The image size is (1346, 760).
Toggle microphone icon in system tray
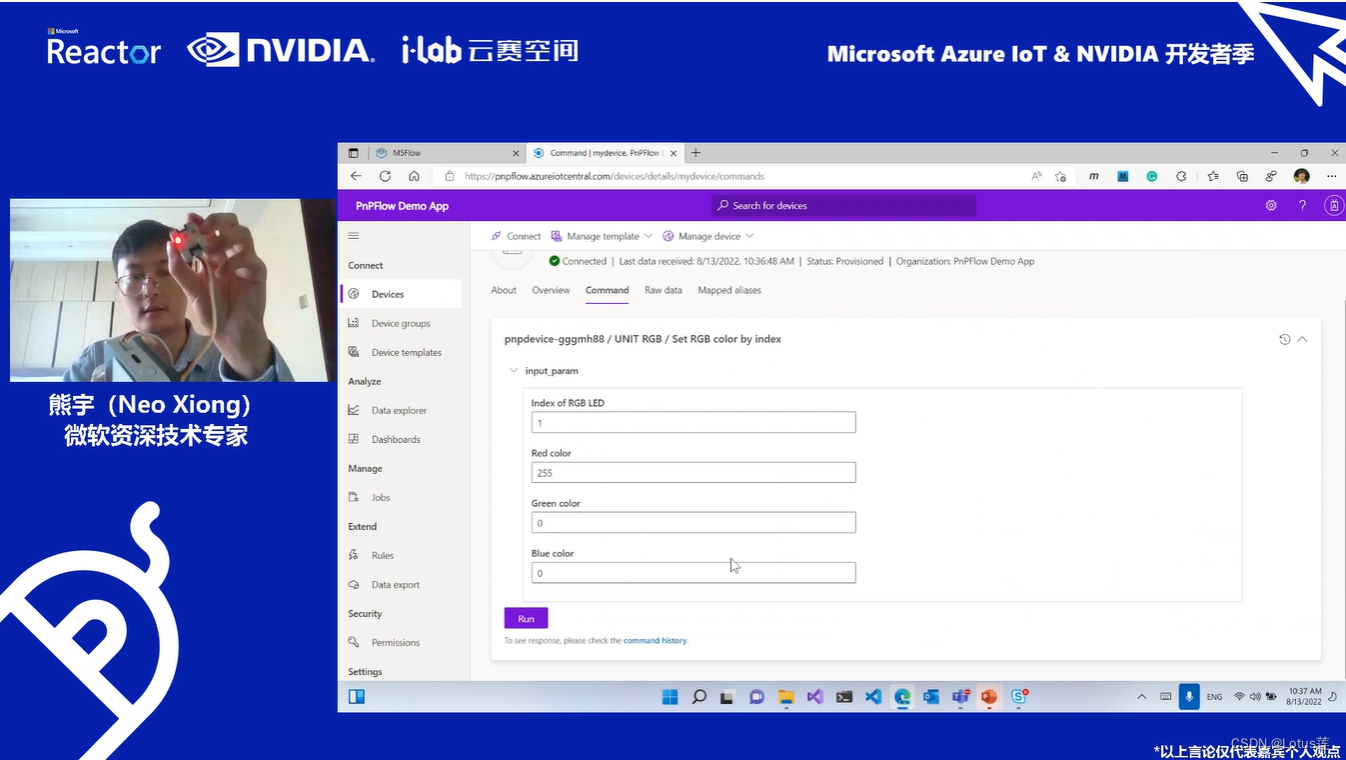tap(1189, 697)
